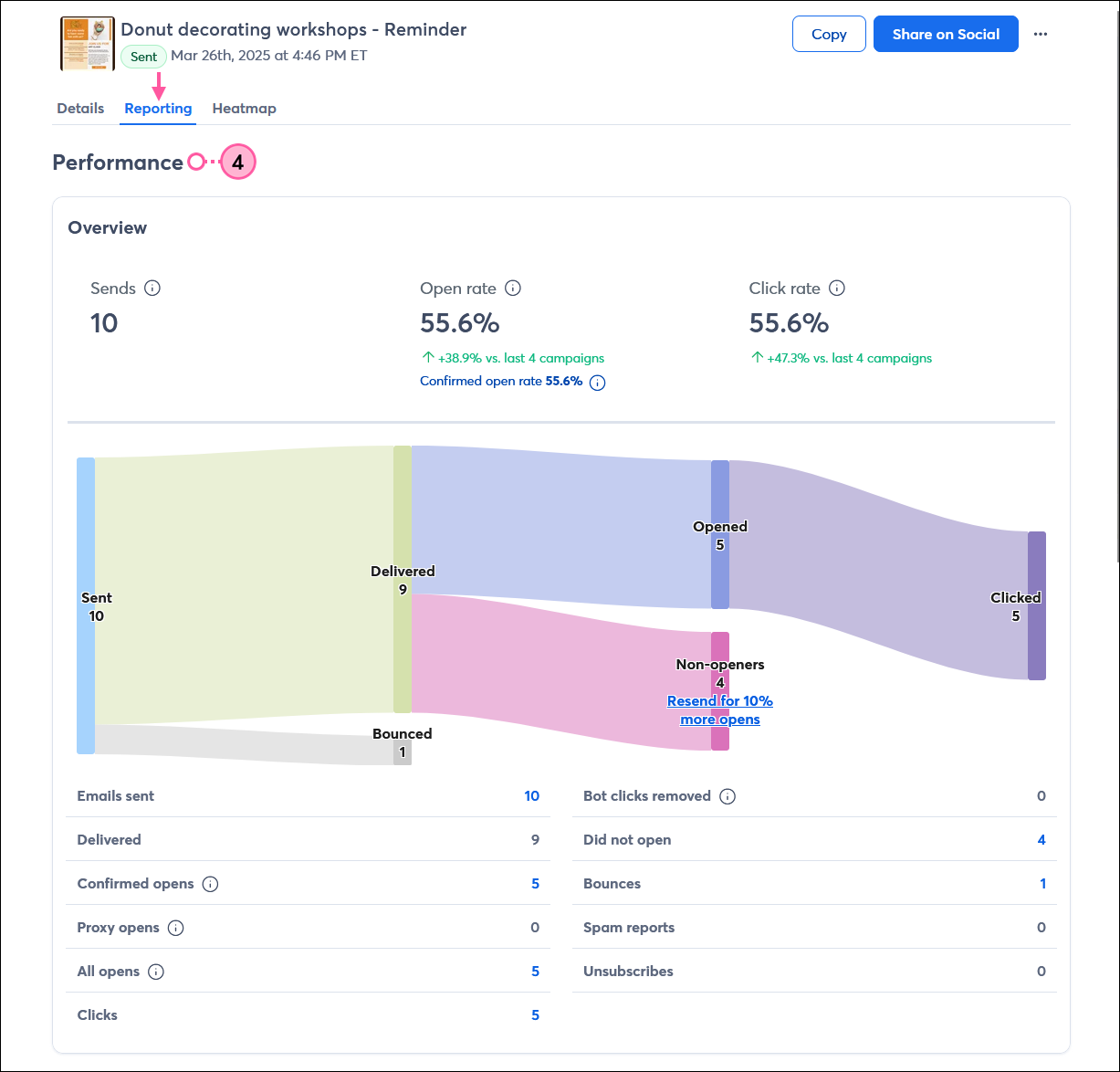Screen dimensions: 1120x1072
Task: Click the Copy button
Action: (829, 34)
